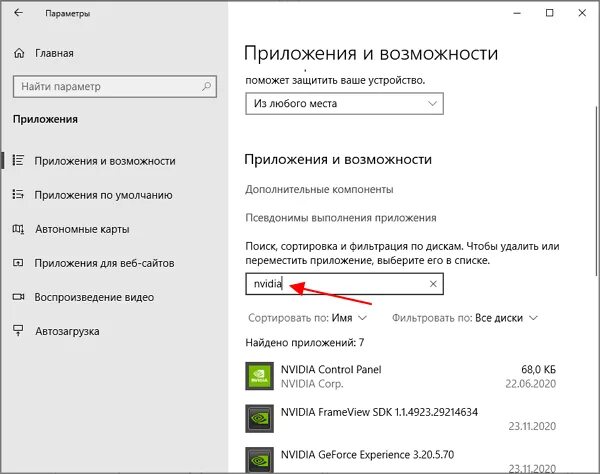Screen dimensions: 600x474
Task: Open the Из любого места dropdown
Action: click(344, 103)
